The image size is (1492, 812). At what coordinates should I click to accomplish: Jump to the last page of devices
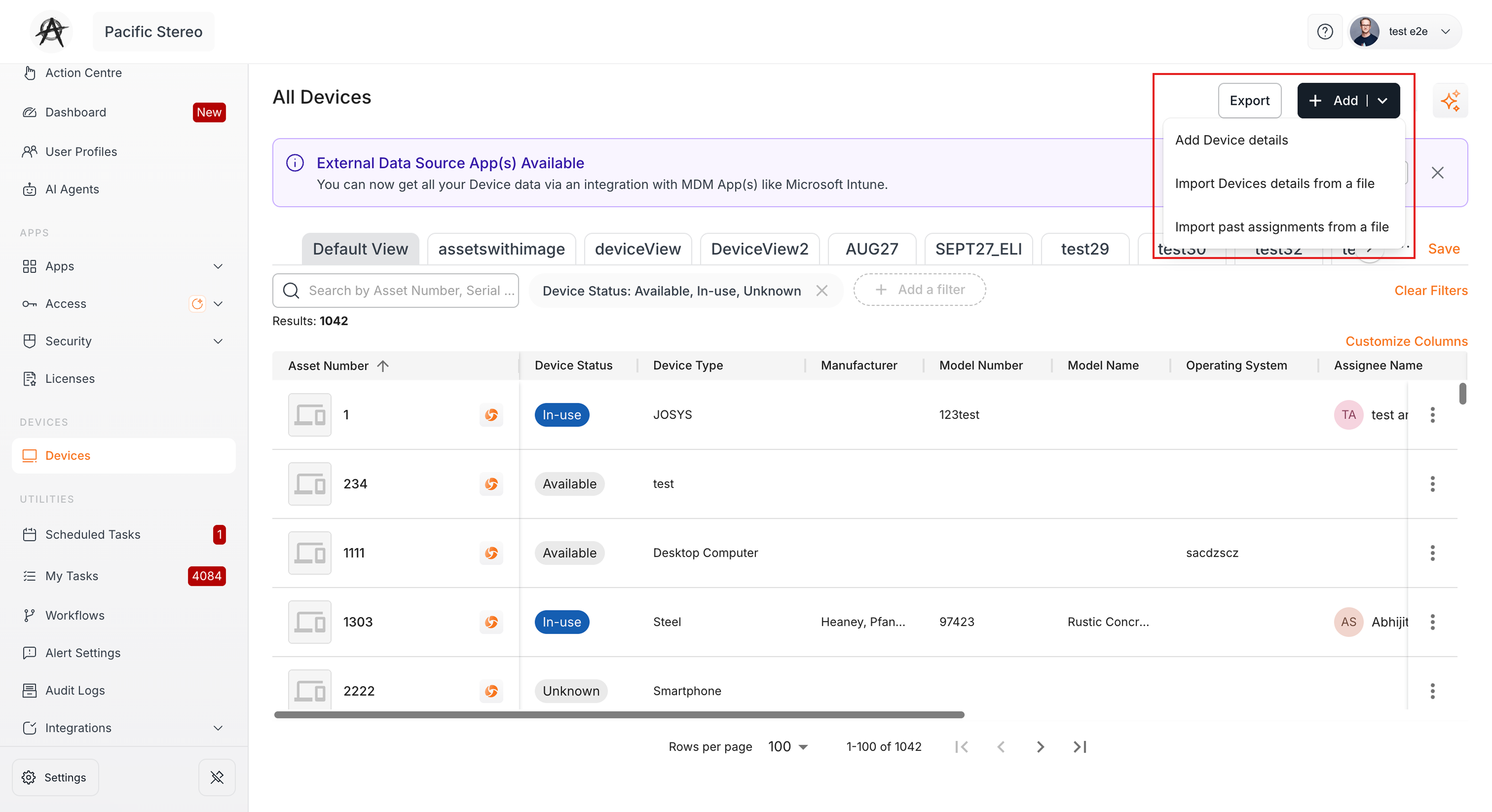click(1080, 747)
